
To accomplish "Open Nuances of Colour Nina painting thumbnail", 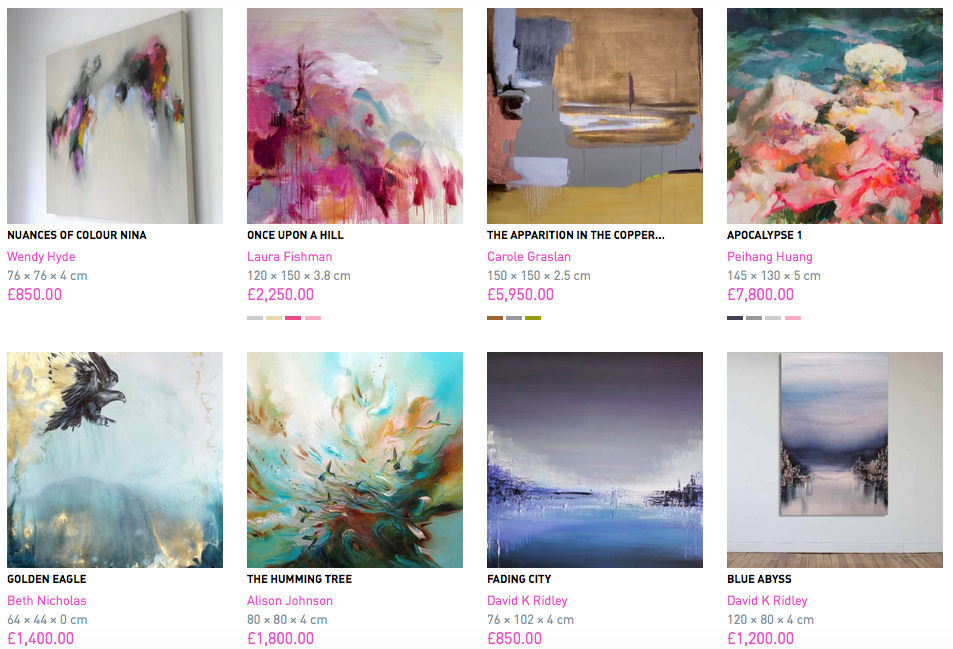I will 115,116.
